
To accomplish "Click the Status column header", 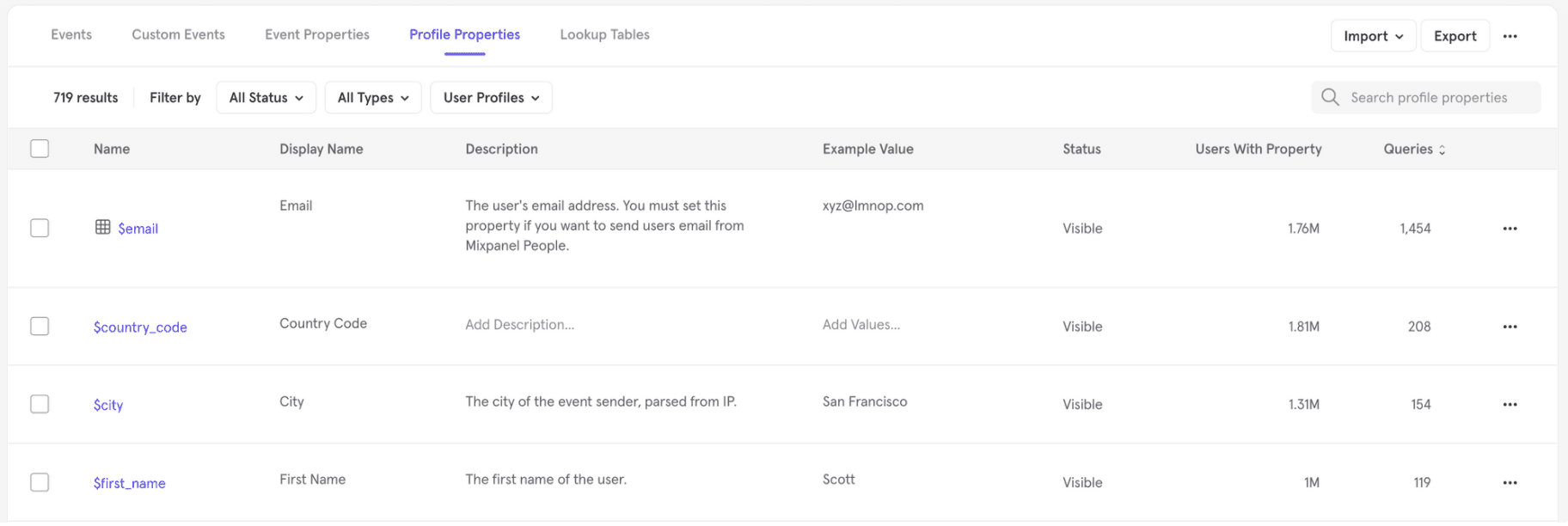I will click(x=1081, y=149).
